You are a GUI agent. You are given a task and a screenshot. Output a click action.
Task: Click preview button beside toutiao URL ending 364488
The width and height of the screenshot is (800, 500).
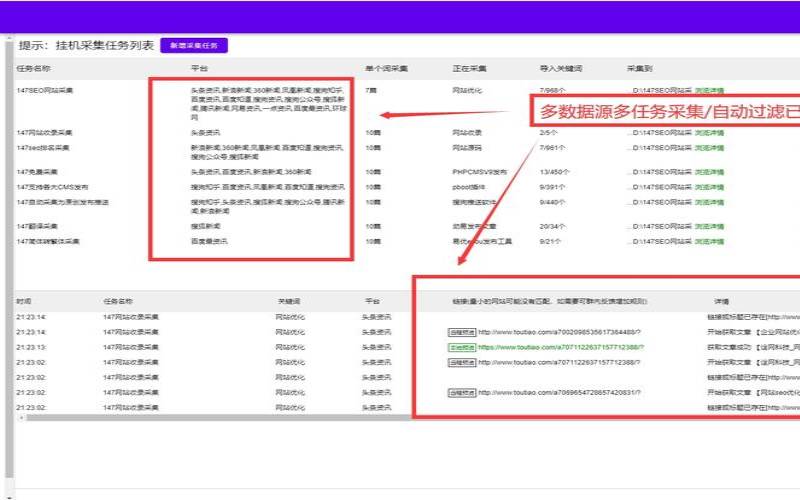coord(462,332)
